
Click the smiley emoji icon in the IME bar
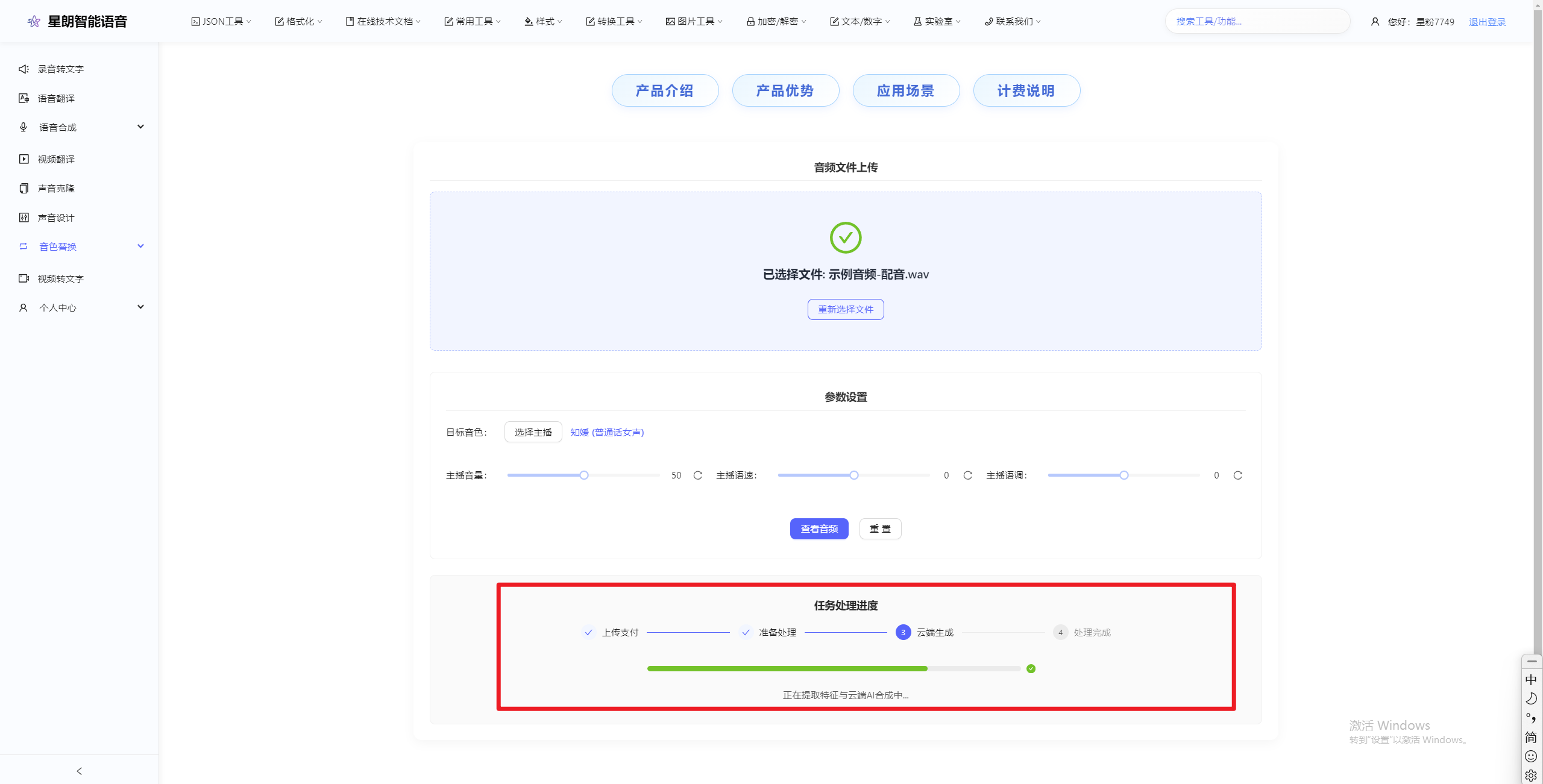point(1531,757)
